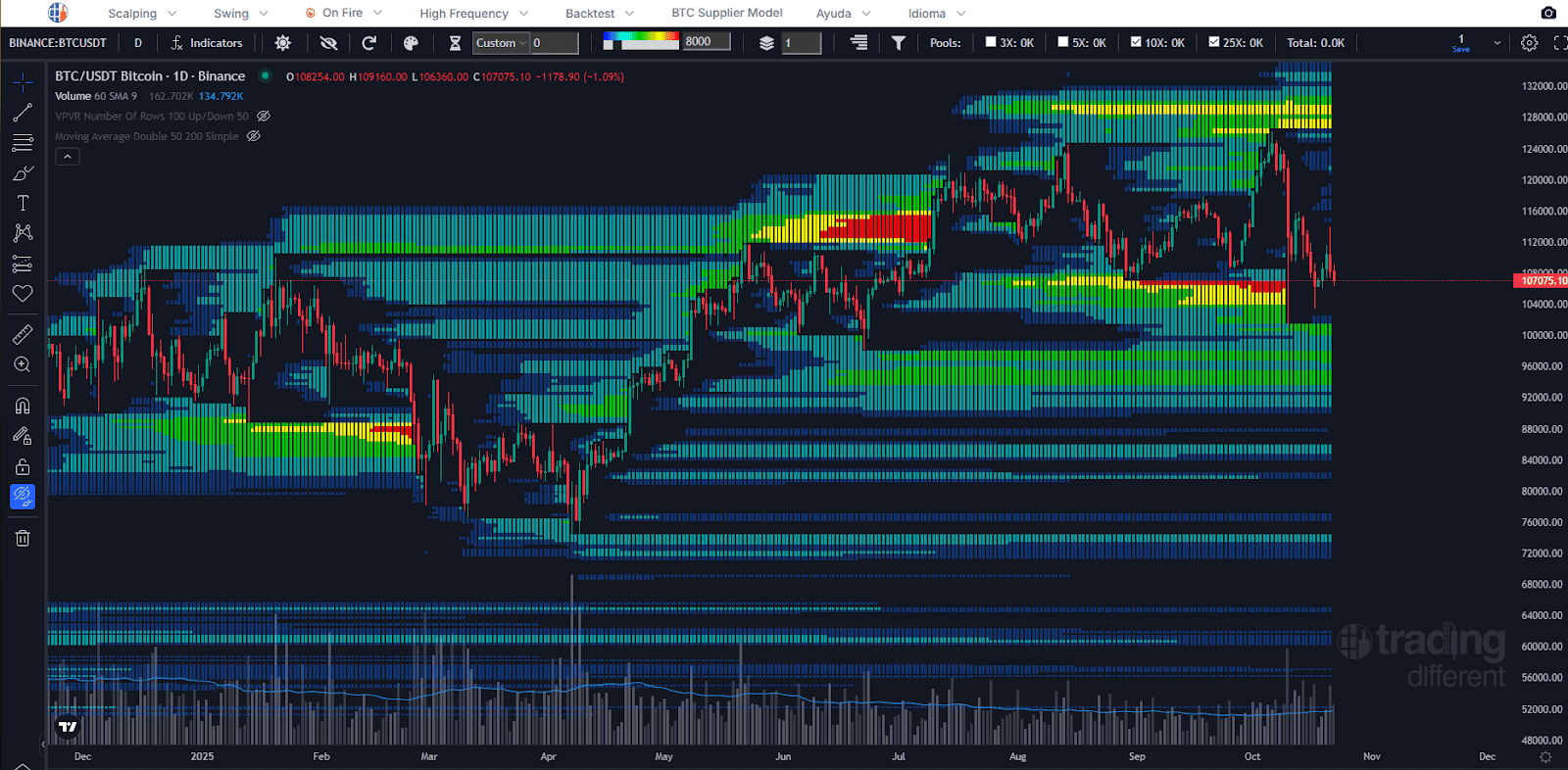The height and width of the screenshot is (770, 1568).
Task: Toggle hide all drawings eye button
Action: [23, 497]
